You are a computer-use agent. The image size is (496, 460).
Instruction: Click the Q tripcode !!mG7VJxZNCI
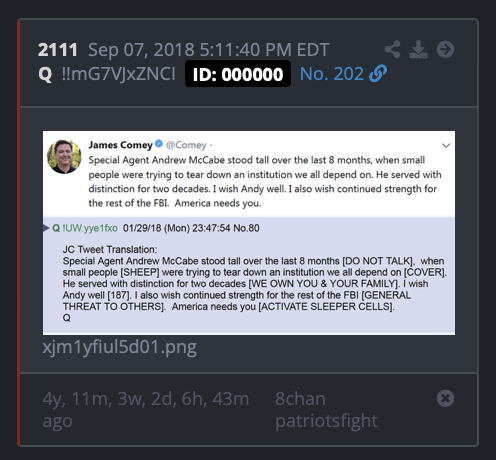point(118,74)
